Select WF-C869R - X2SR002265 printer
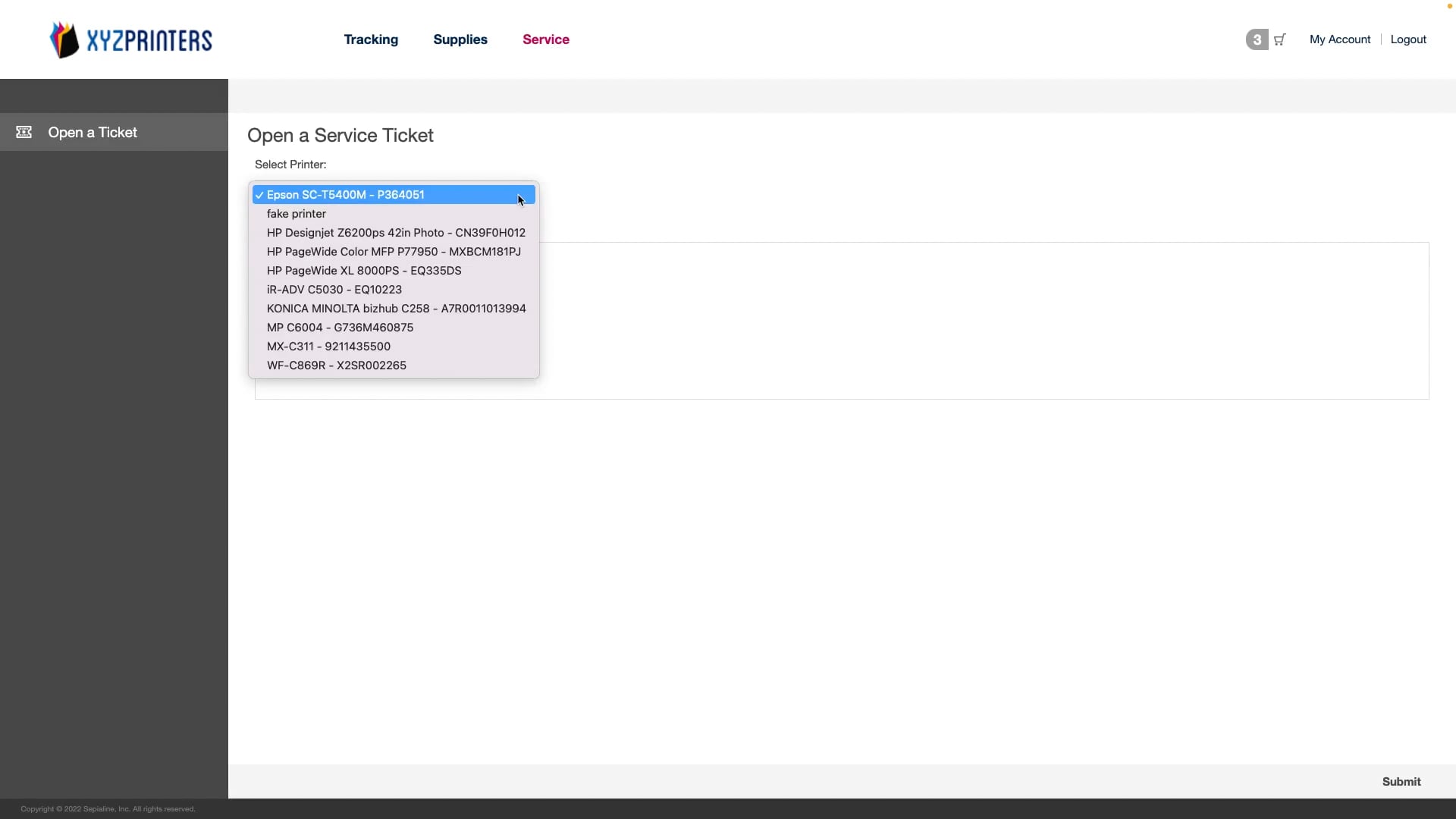This screenshot has height=819, width=1456. point(337,365)
